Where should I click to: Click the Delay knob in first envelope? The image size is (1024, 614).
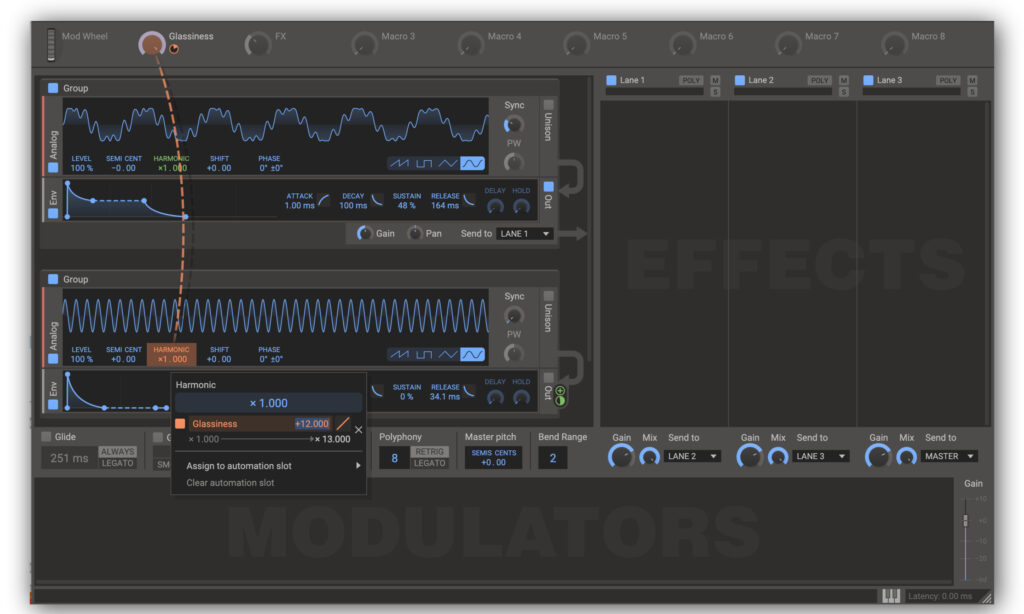pos(496,206)
